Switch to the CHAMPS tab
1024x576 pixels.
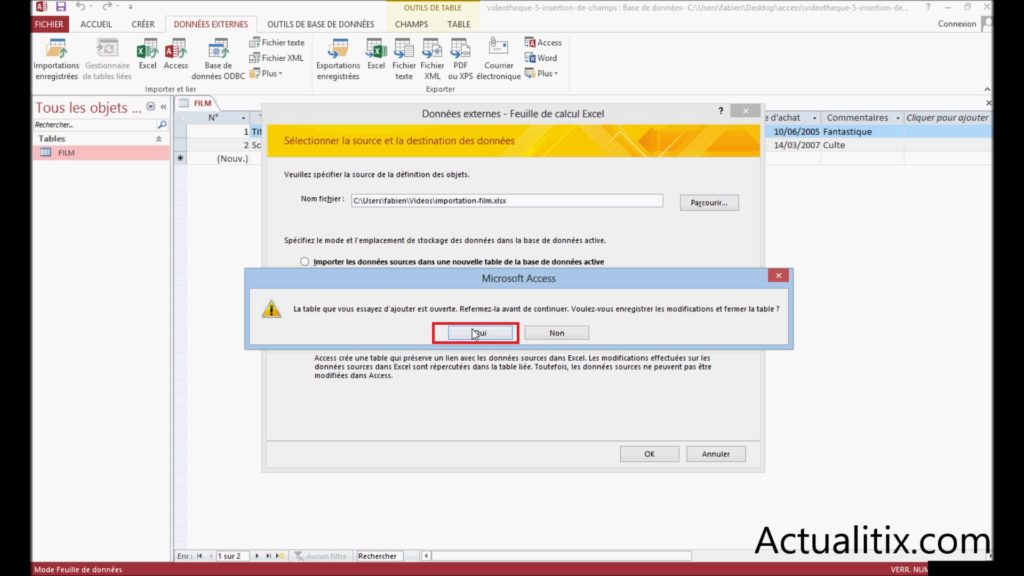(x=411, y=24)
